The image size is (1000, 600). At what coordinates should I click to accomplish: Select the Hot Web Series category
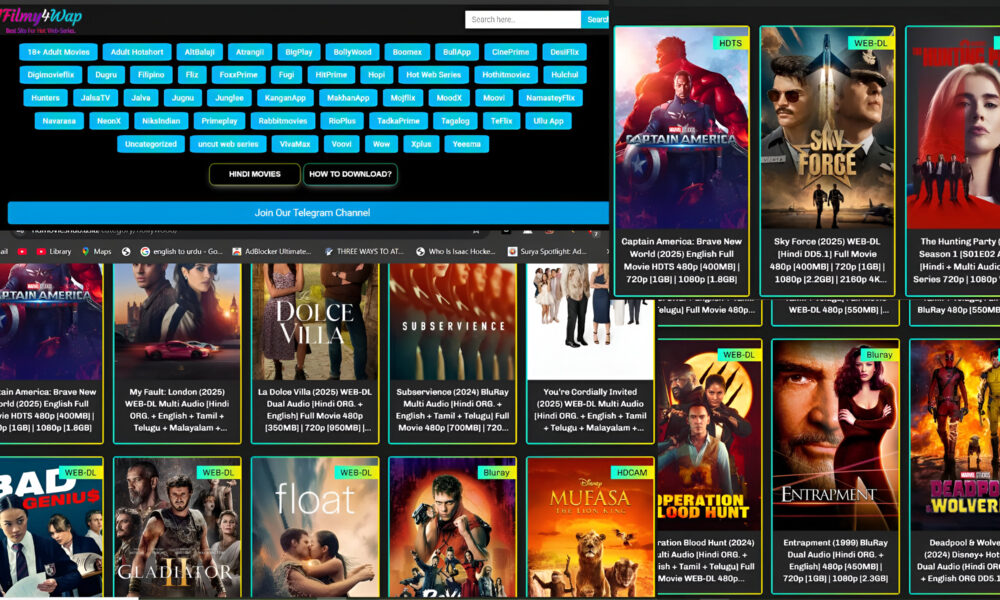(433, 75)
